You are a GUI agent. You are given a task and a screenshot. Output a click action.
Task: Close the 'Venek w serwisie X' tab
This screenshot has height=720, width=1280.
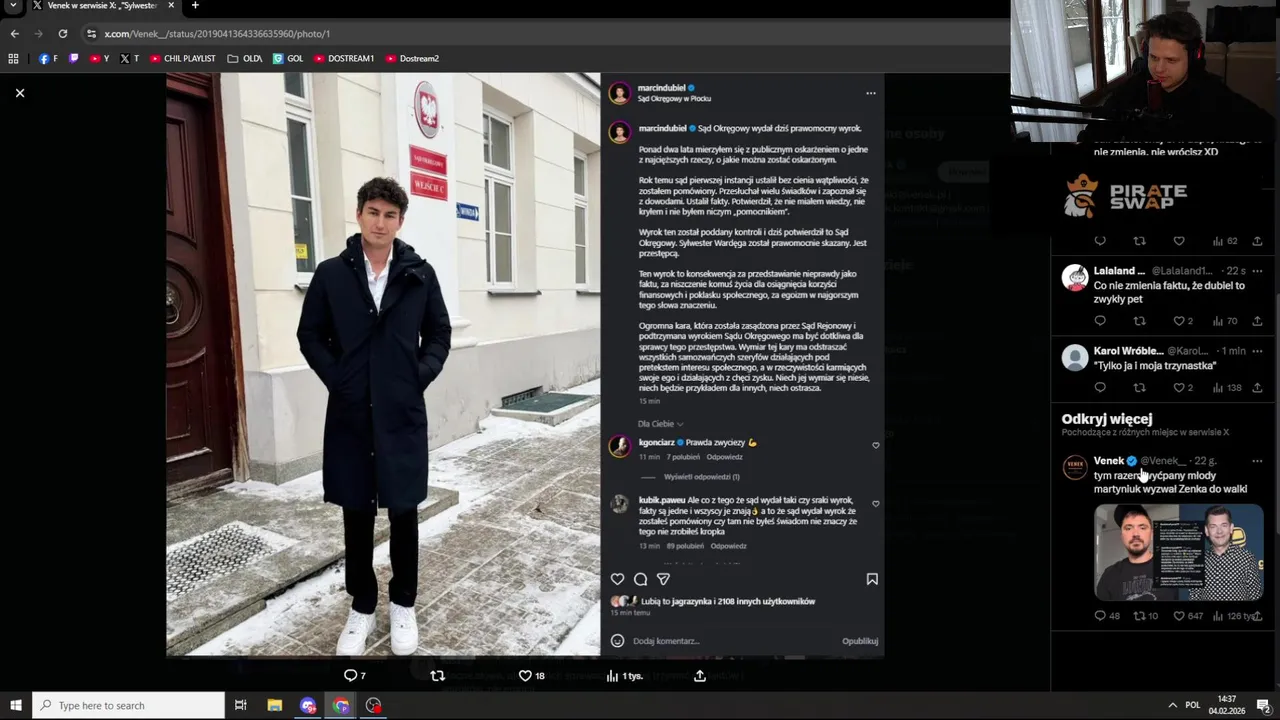[171, 5]
